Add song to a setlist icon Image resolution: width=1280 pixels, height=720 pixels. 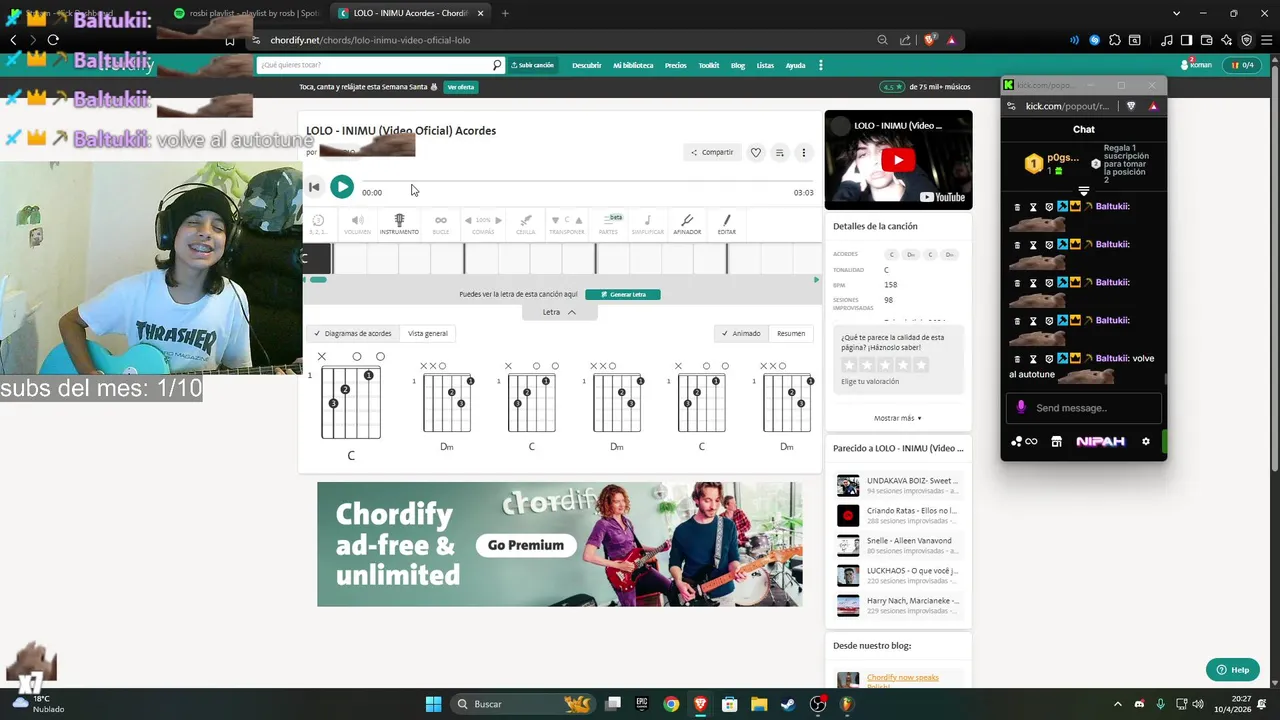tap(780, 152)
